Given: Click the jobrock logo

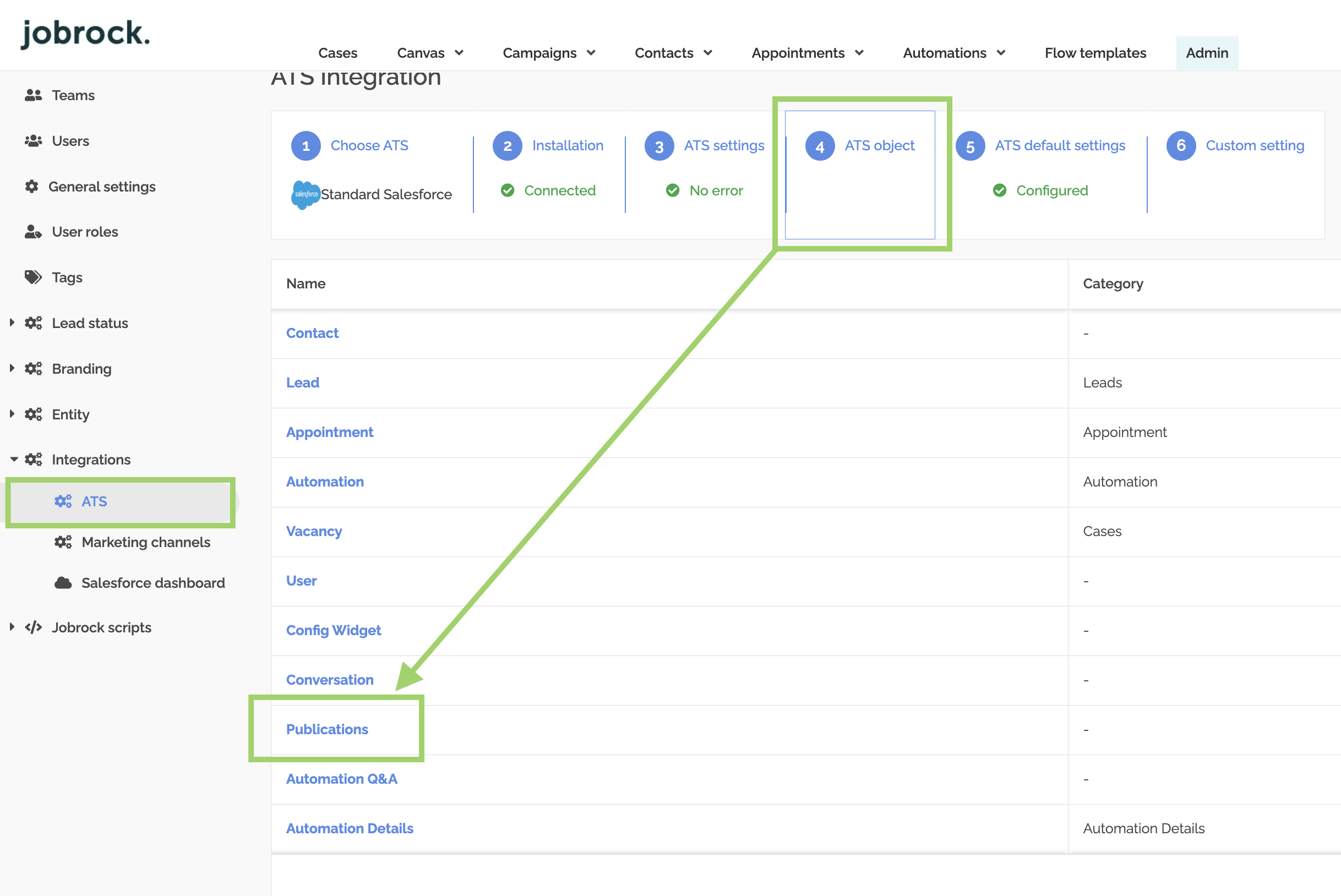Looking at the screenshot, I should 86,33.
